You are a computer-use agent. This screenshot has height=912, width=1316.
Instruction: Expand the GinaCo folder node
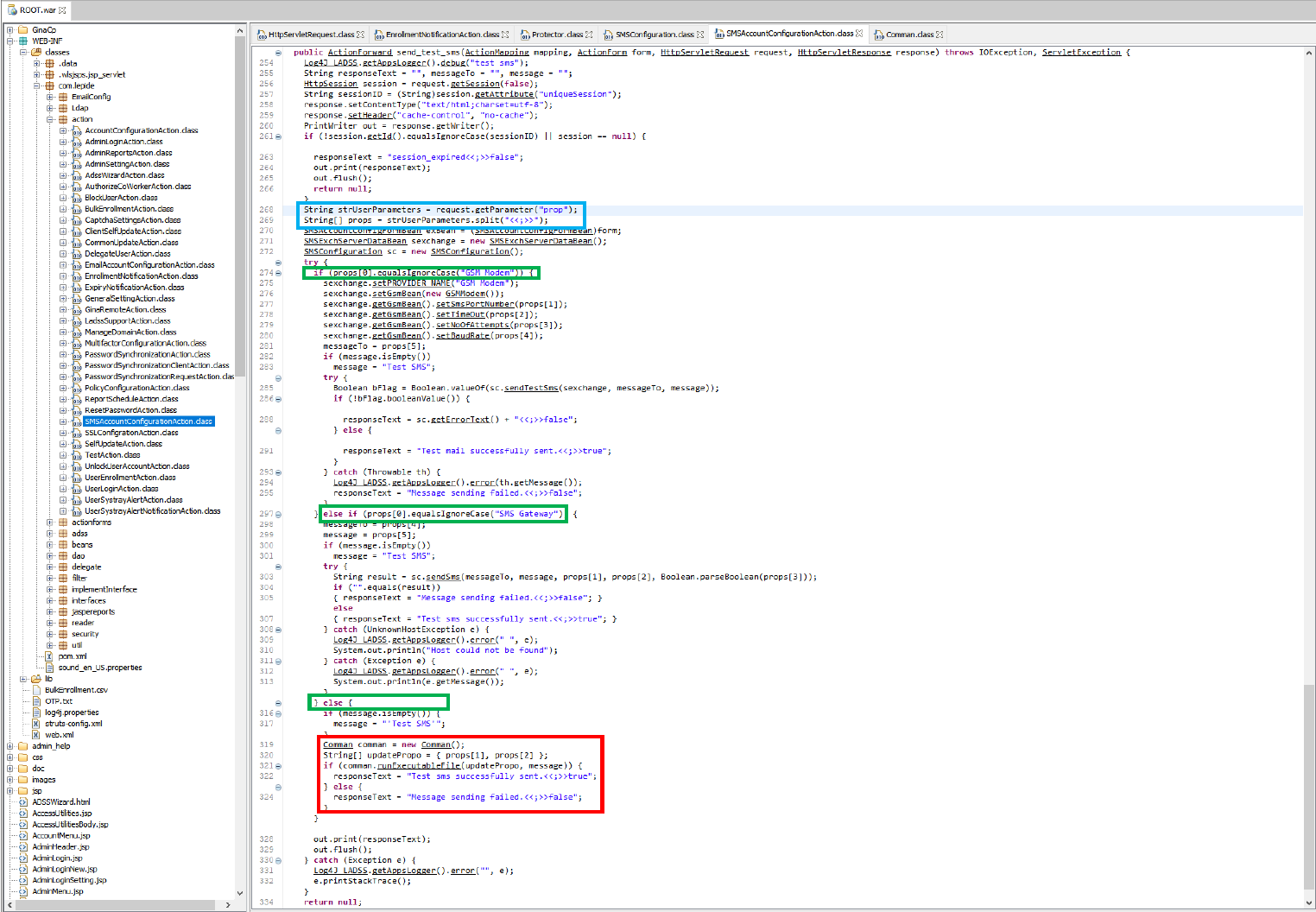[x=10, y=30]
